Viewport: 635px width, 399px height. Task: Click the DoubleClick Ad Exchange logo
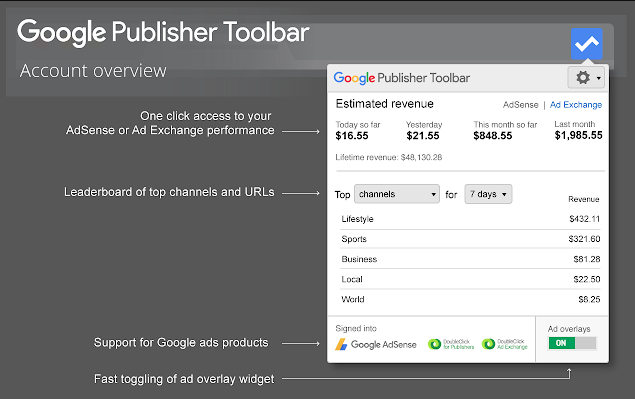[x=505, y=344]
